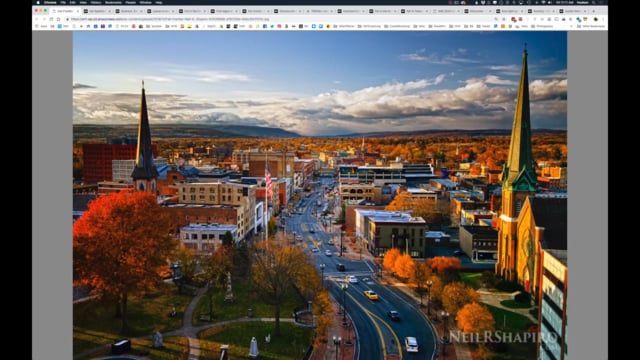Screen dimensions: 640x360
Task: Open the Edit menu
Action: click(73, 2)
